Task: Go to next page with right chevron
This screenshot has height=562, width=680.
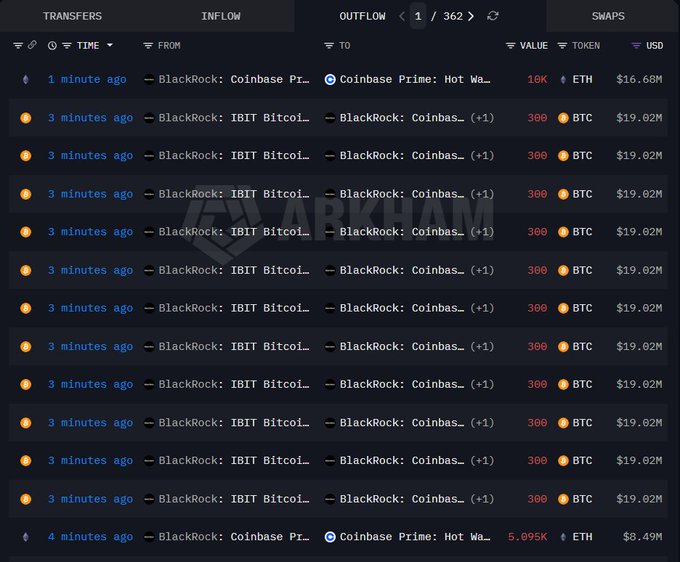Action: click(471, 16)
